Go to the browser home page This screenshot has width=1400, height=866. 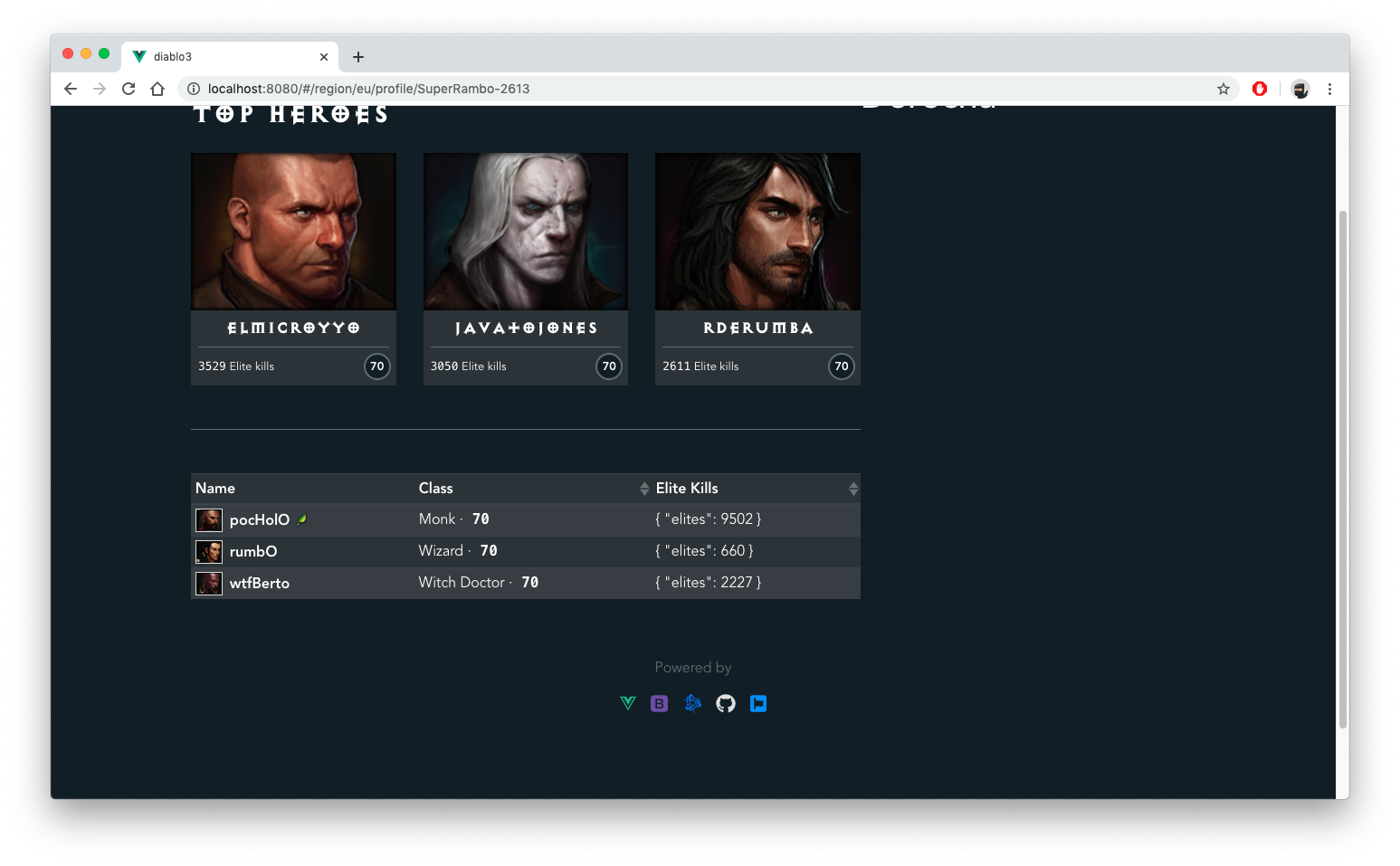(x=157, y=89)
